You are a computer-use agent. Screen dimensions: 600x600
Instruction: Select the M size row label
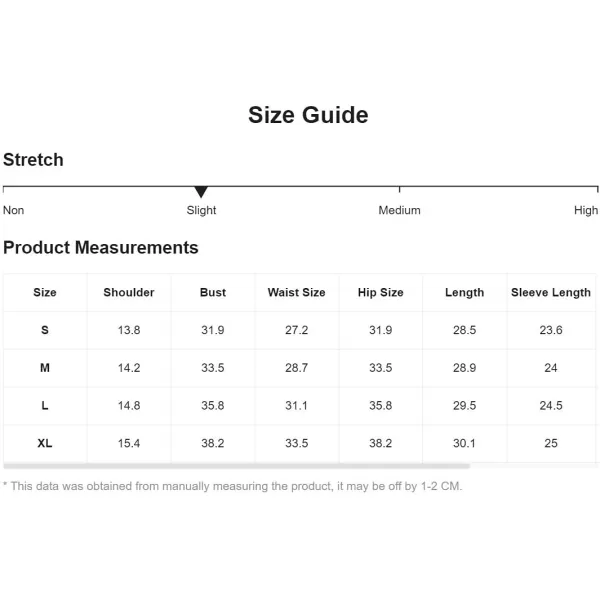pyautogui.click(x=45, y=368)
